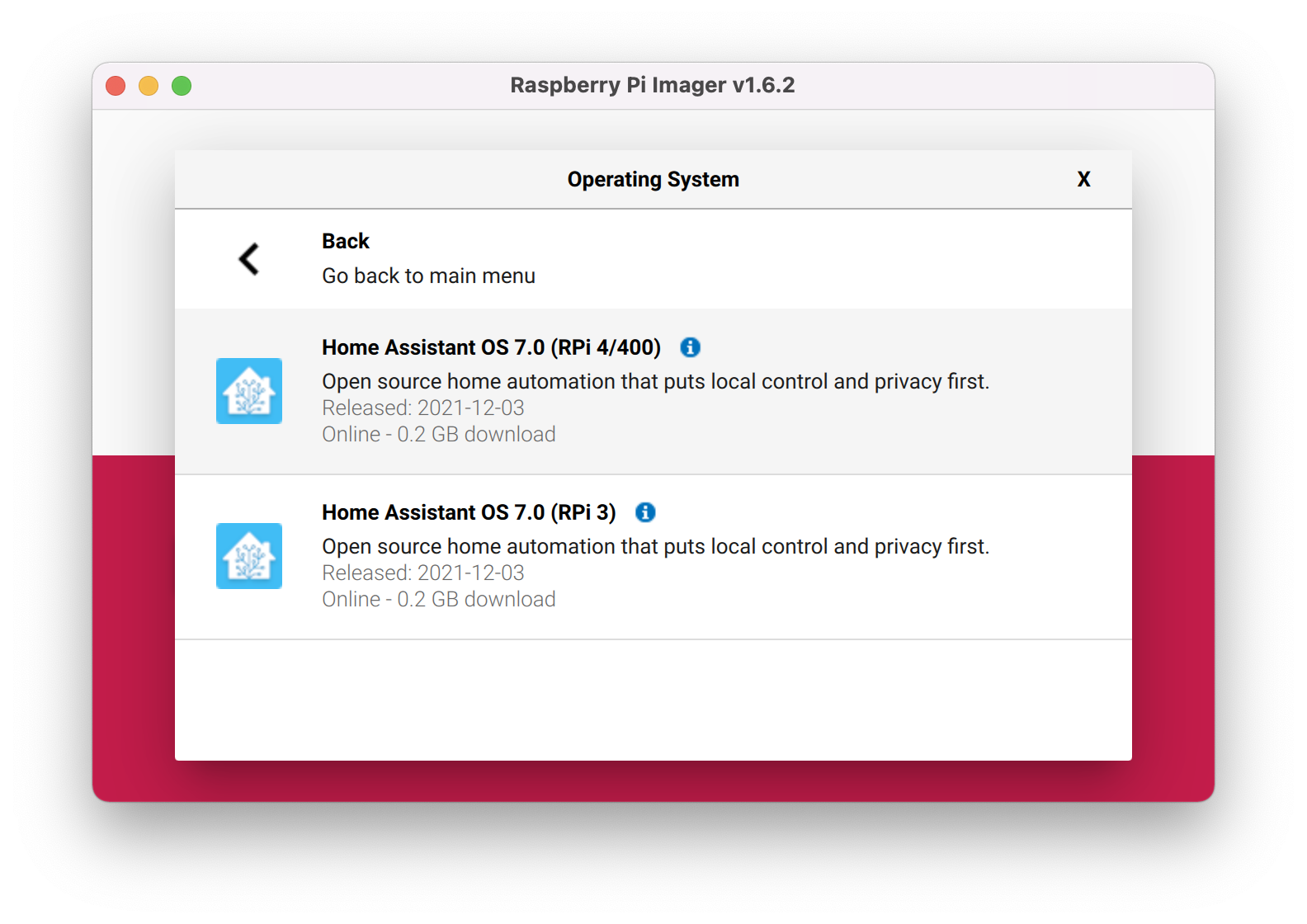
Task: Click the back arrow chevron icon
Action: point(249,259)
